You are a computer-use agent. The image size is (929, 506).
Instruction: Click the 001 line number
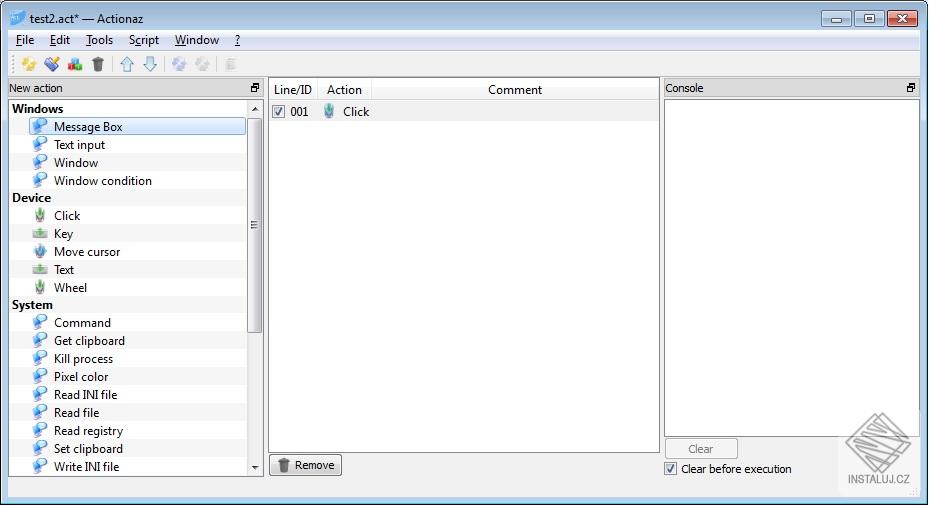[x=299, y=111]
